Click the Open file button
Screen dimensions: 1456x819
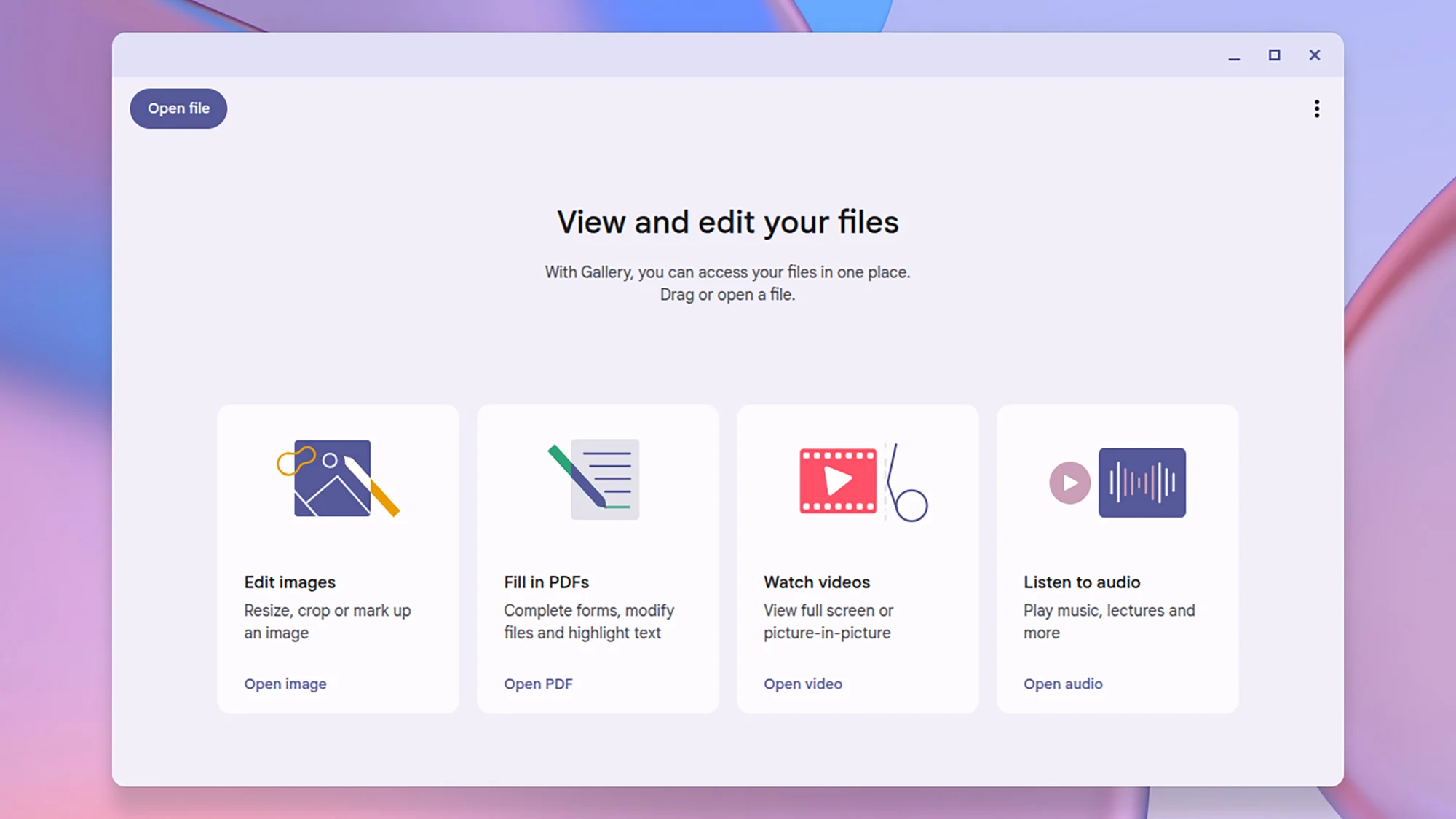(178, 108)
